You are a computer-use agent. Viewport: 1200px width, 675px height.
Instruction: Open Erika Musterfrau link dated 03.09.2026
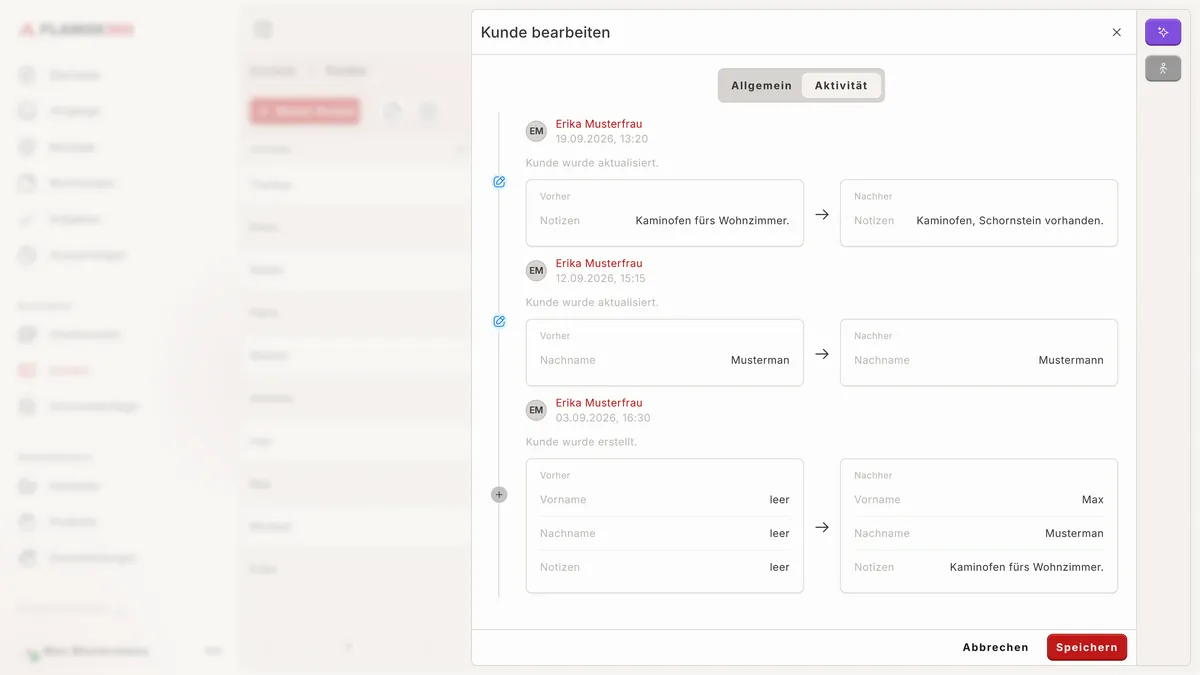pyautogui.click(x=599, y=403)
